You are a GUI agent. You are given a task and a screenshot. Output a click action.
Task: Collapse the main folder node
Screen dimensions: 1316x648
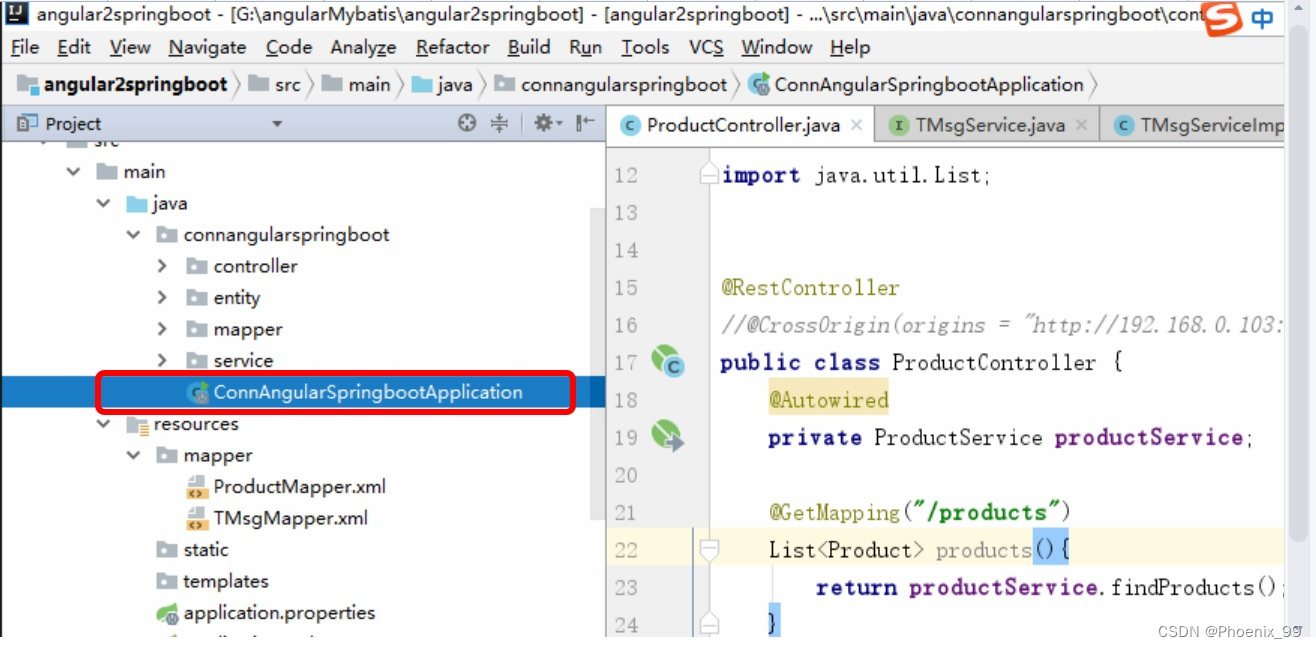(x=73, y=172)
